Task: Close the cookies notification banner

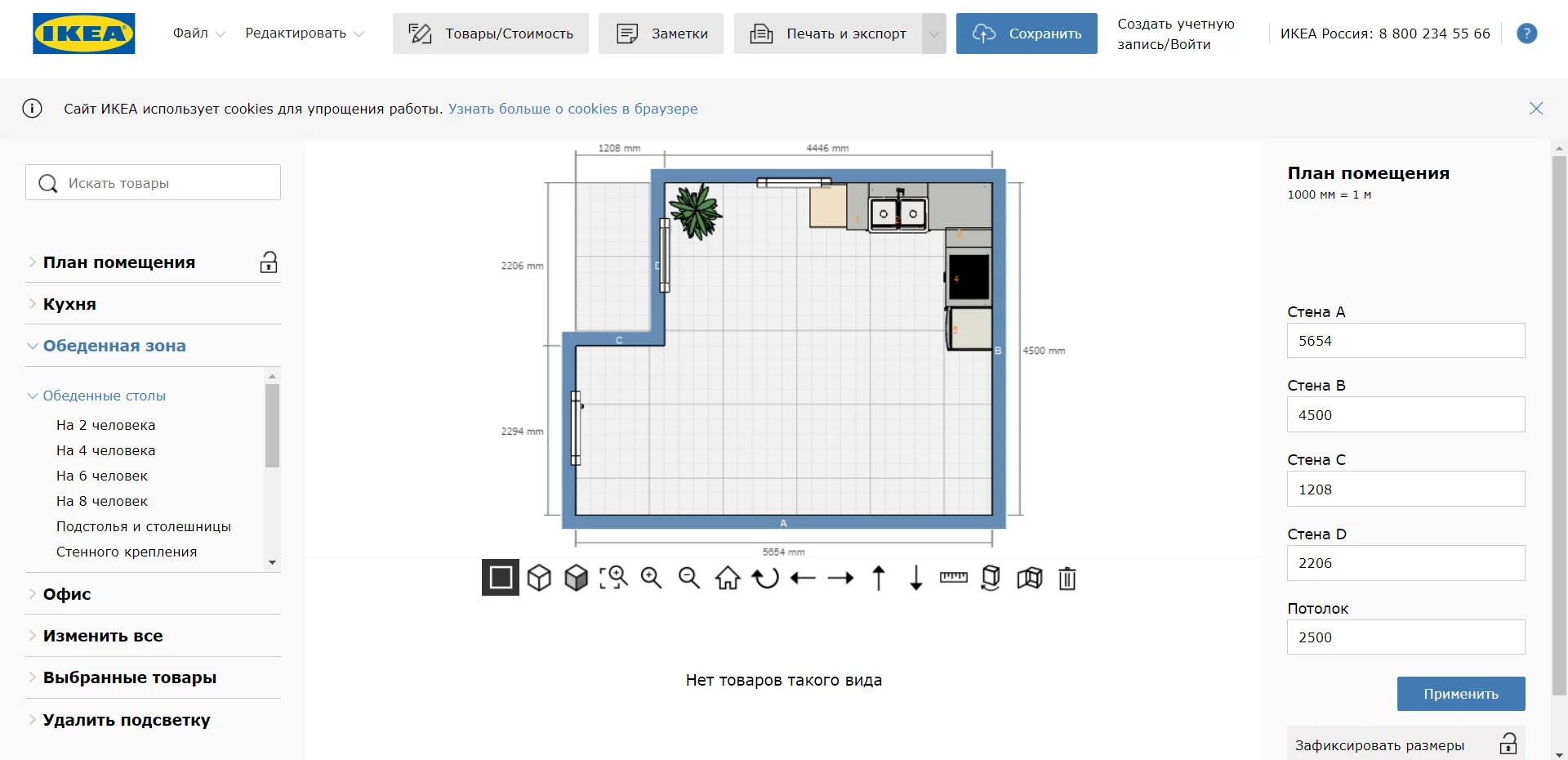Action: [x=1535, y=109]
